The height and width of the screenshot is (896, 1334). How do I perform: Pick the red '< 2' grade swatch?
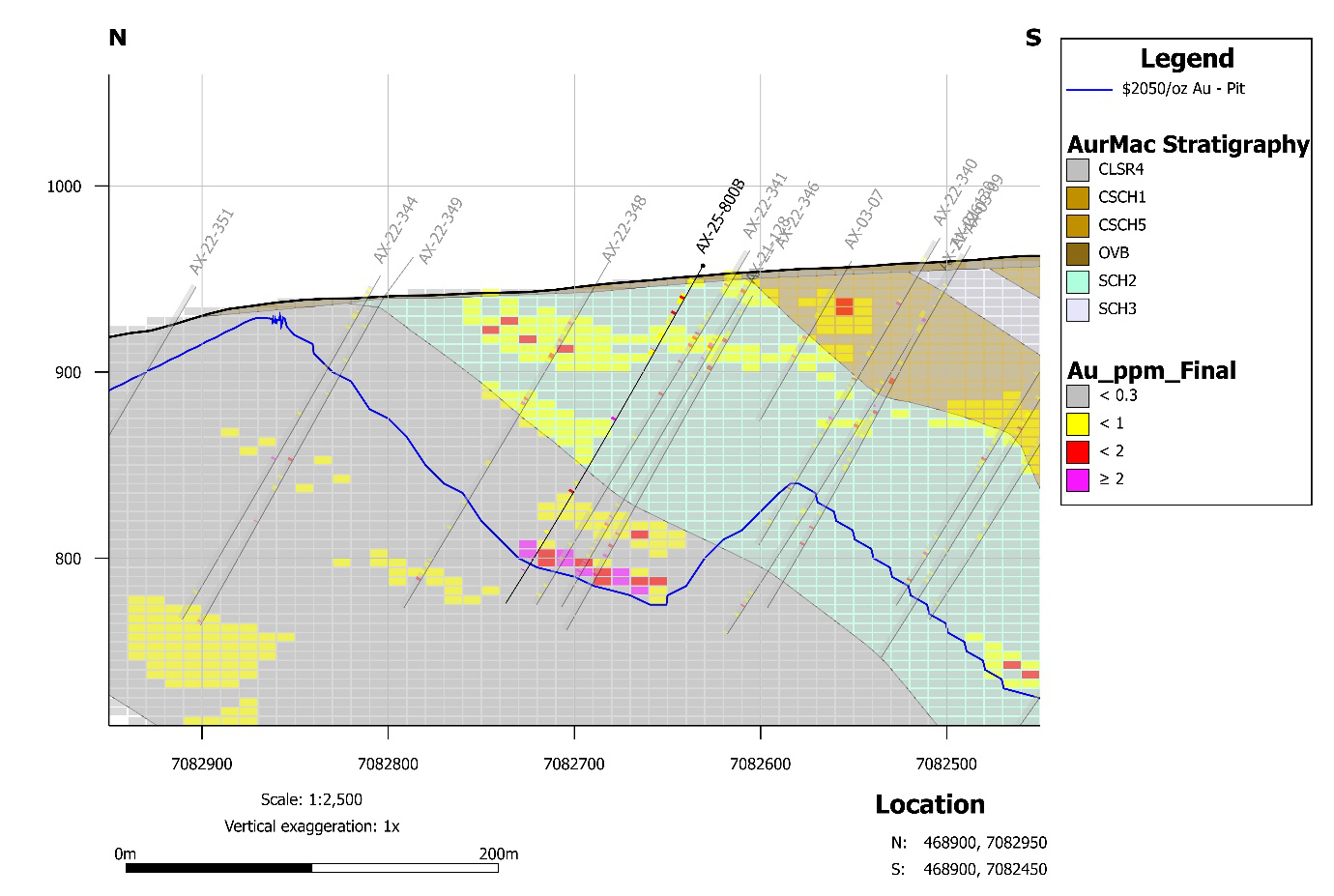(x=1077, y=451)
